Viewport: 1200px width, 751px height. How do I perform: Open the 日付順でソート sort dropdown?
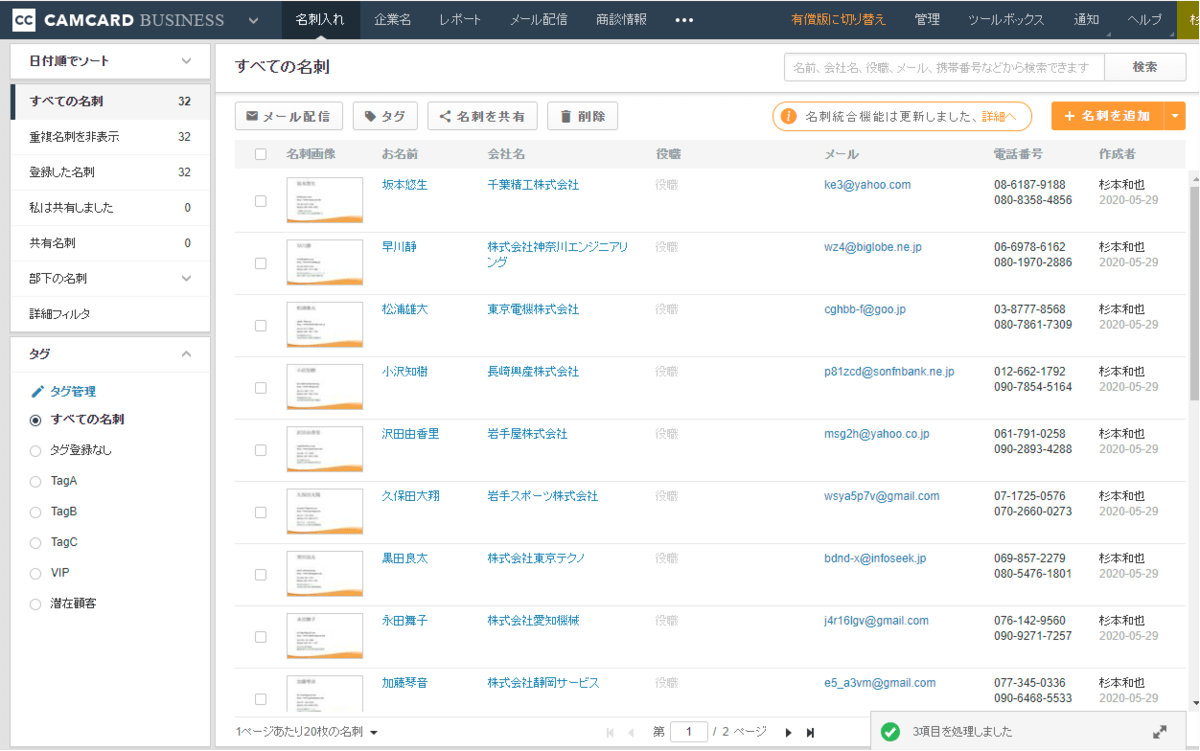pyautogui.click(x=110, y=61)
